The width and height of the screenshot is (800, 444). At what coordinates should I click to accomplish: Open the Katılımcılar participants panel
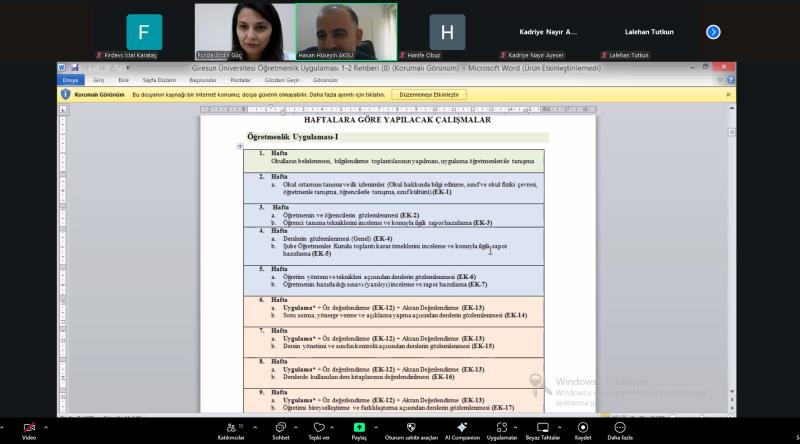(231, 427)
